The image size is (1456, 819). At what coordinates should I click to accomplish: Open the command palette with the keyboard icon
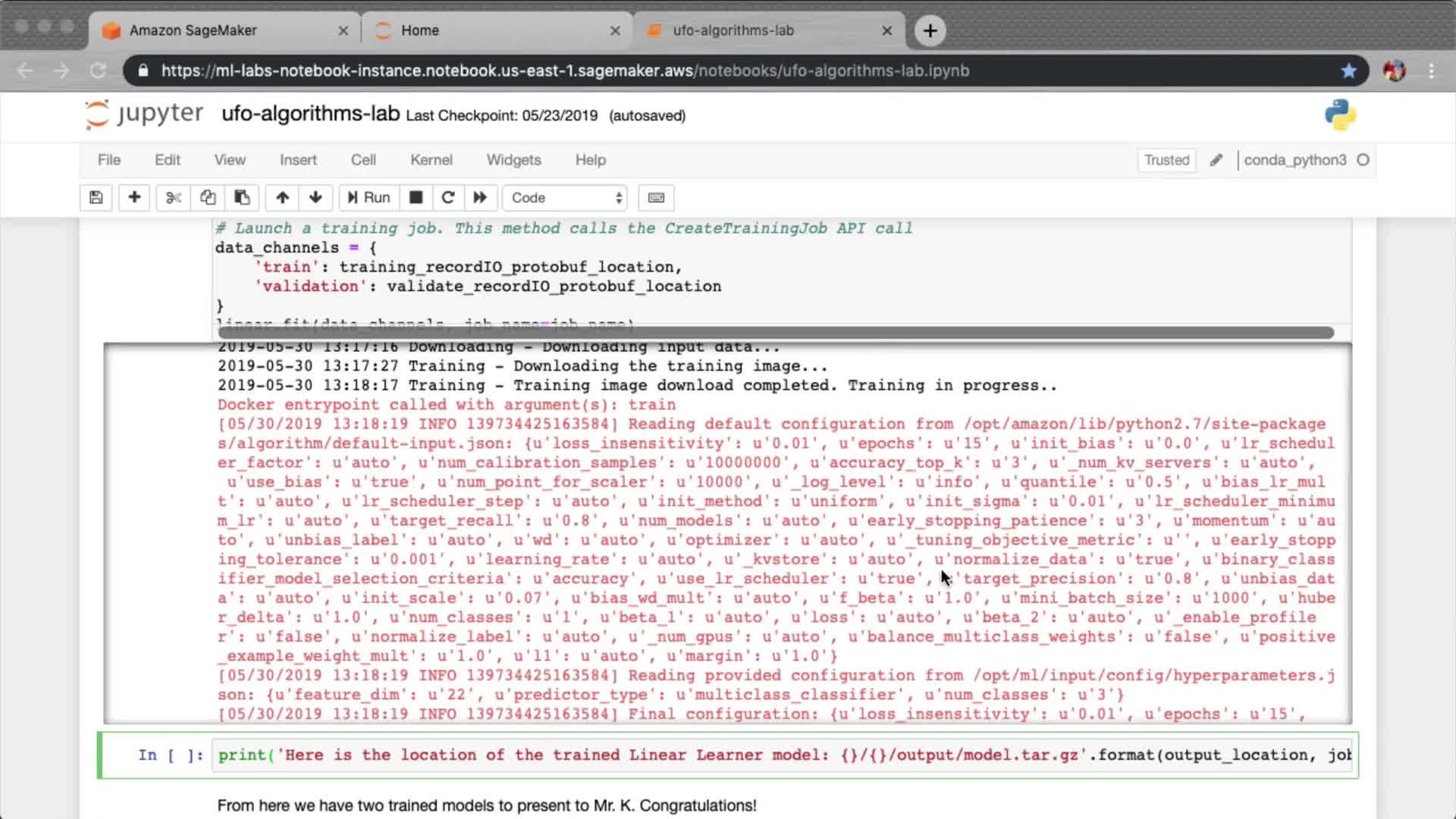tap(656, 198)
